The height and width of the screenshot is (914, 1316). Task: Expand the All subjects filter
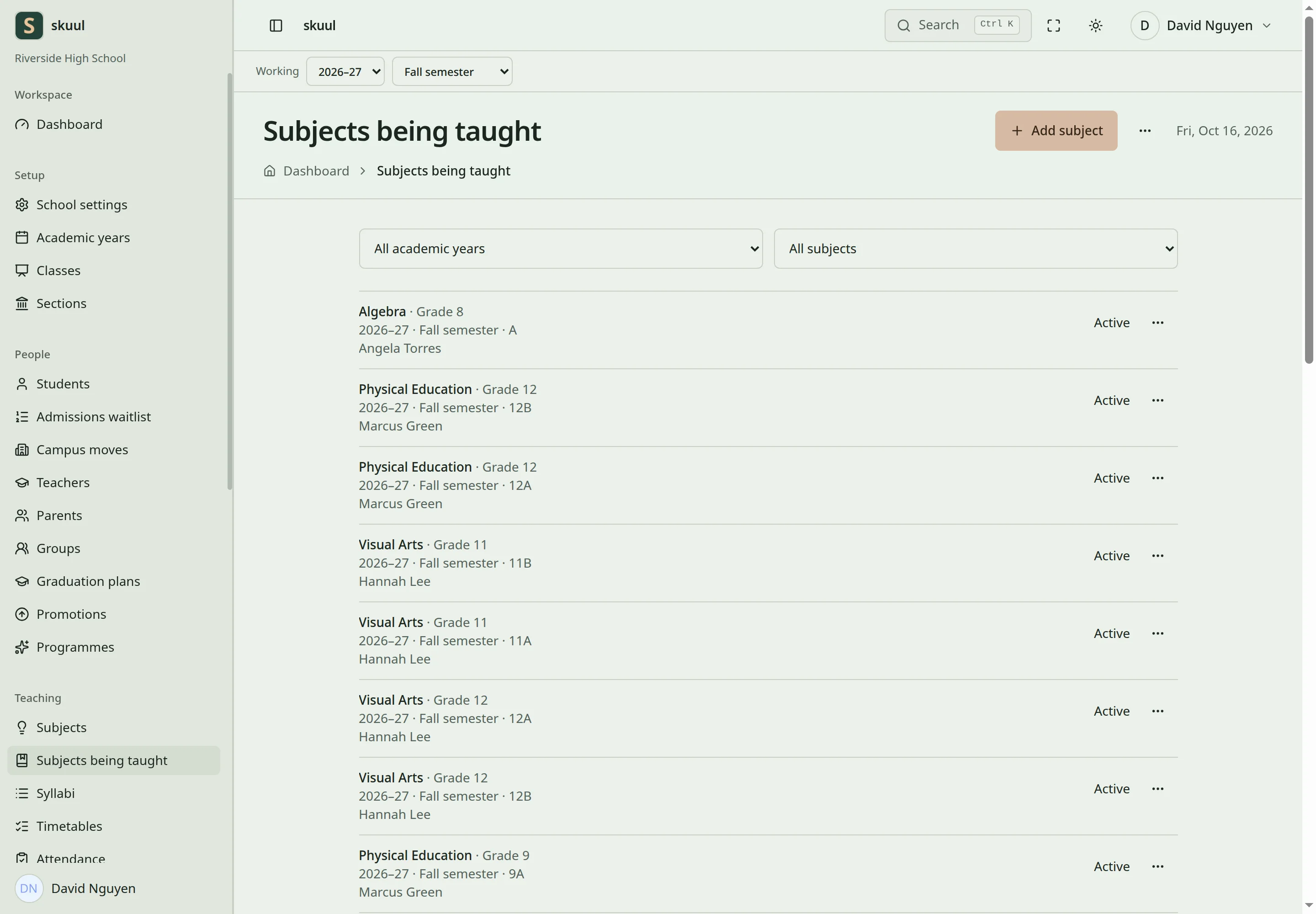click(x=975, y=249)
